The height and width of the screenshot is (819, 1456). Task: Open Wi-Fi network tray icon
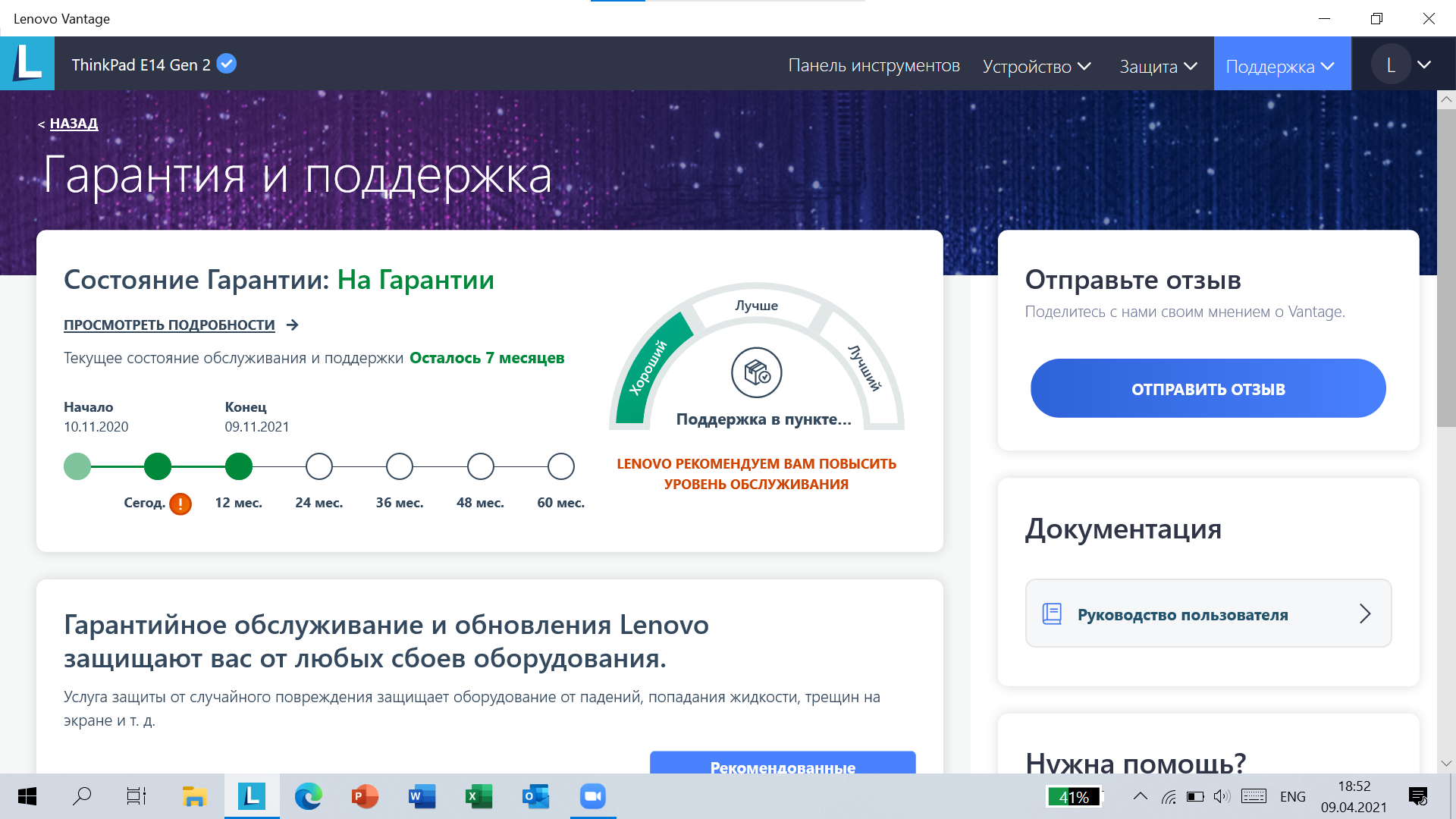pos(1169,796)
